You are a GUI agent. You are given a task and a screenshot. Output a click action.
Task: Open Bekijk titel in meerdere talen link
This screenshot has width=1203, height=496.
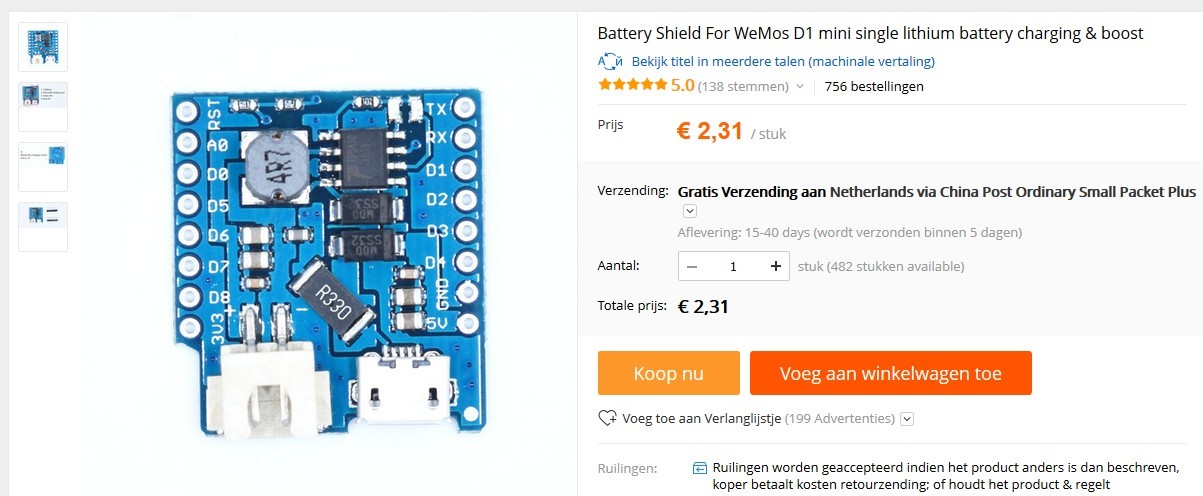(x=783, y=61)
